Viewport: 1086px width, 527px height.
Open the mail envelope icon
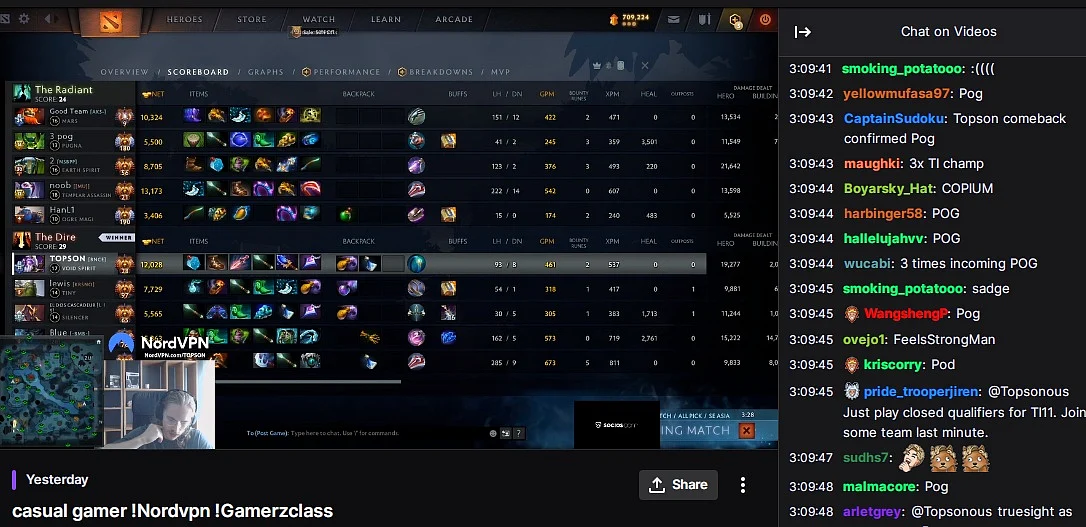click(673, 19)
